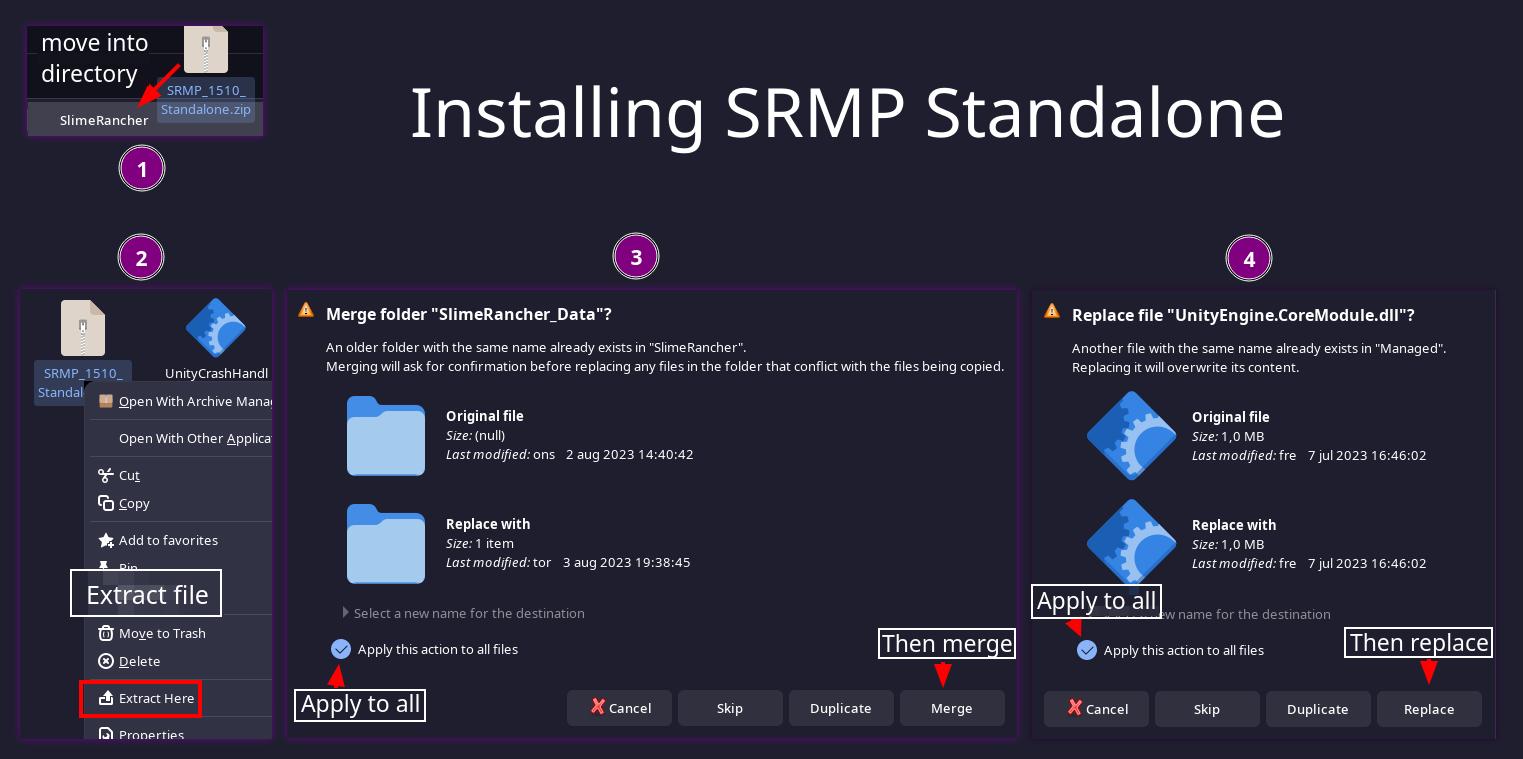This screenshot has height=759, width=1523.
Task: Click the scissors icon next to Cut
Action: coord(106,475)
